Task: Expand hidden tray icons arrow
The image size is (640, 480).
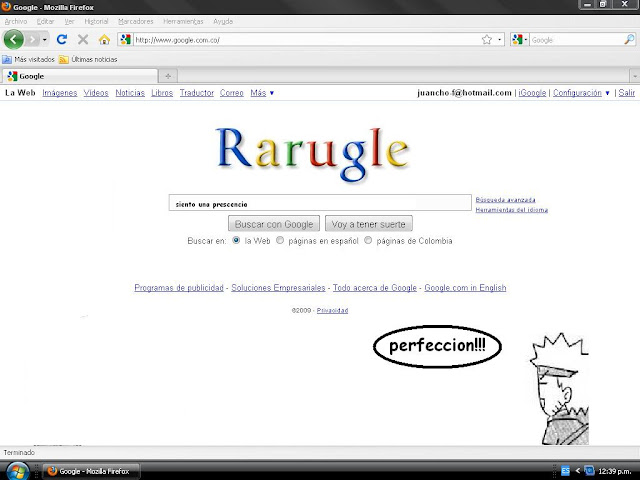Action: click(577, 471)
